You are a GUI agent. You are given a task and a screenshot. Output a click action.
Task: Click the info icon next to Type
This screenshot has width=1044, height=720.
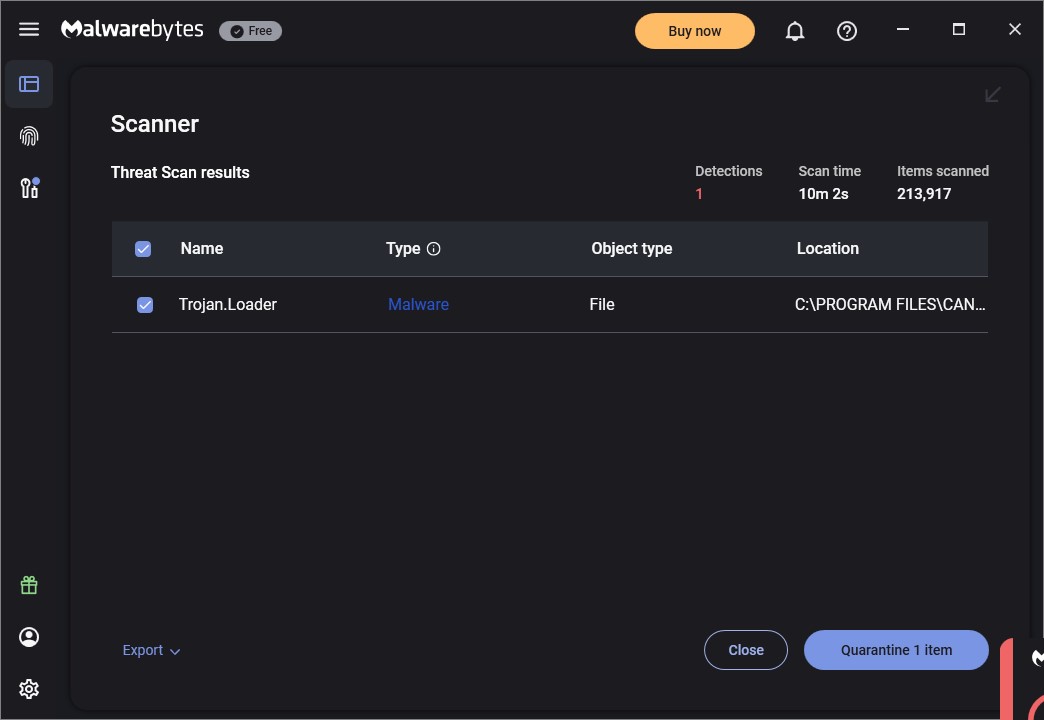pyautogui.click(x=433, y=249)
